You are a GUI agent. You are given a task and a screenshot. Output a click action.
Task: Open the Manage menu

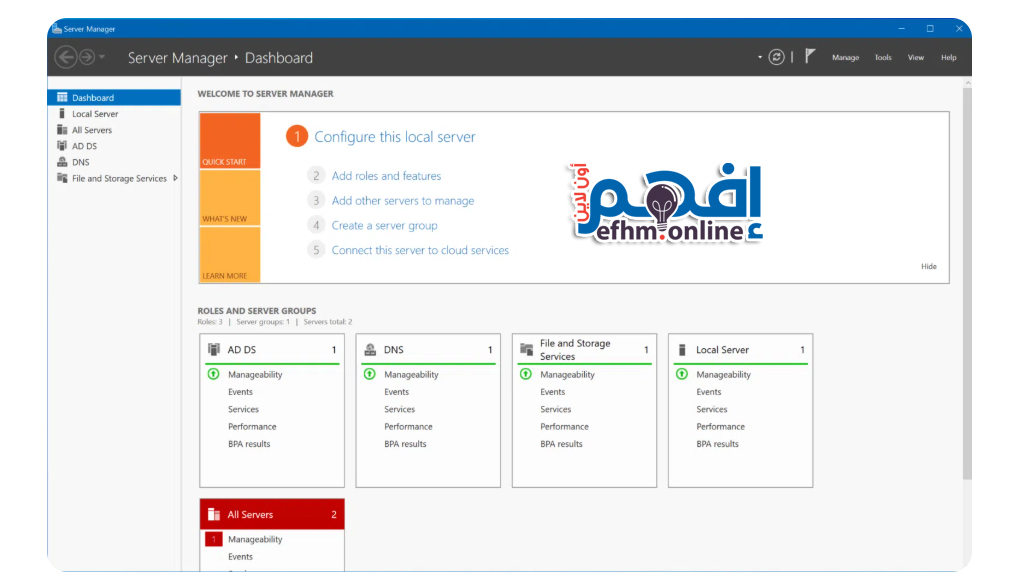click(x=845, y=58)
